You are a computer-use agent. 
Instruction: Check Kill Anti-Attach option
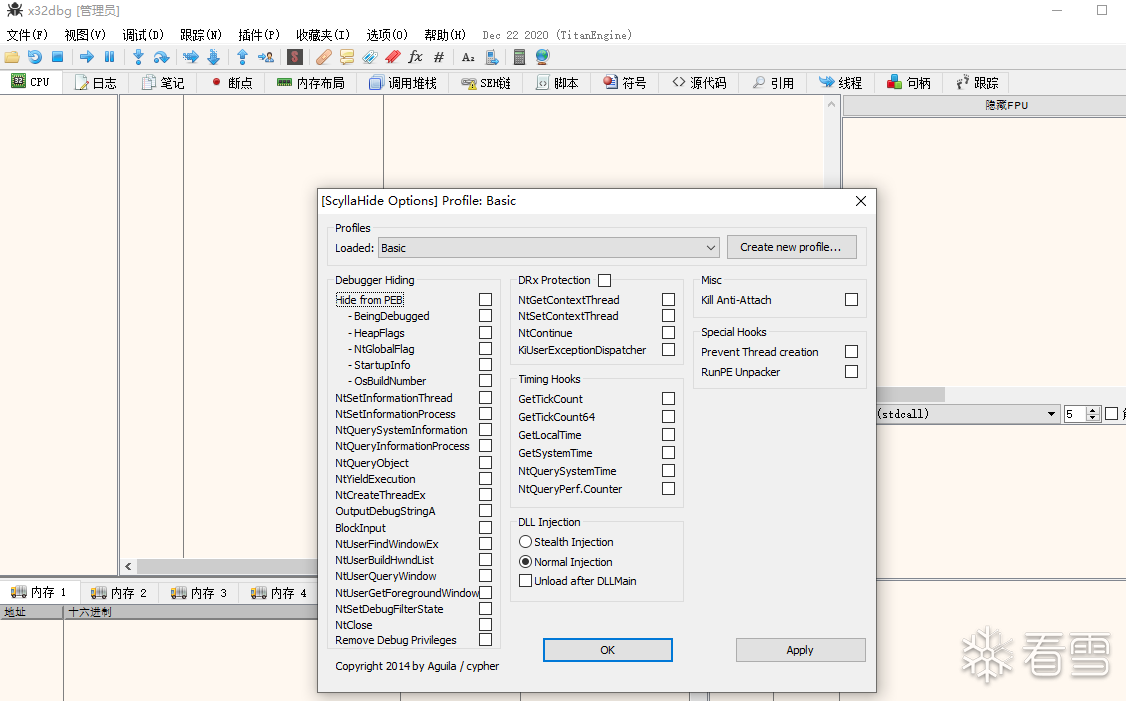tap(852, 300)
